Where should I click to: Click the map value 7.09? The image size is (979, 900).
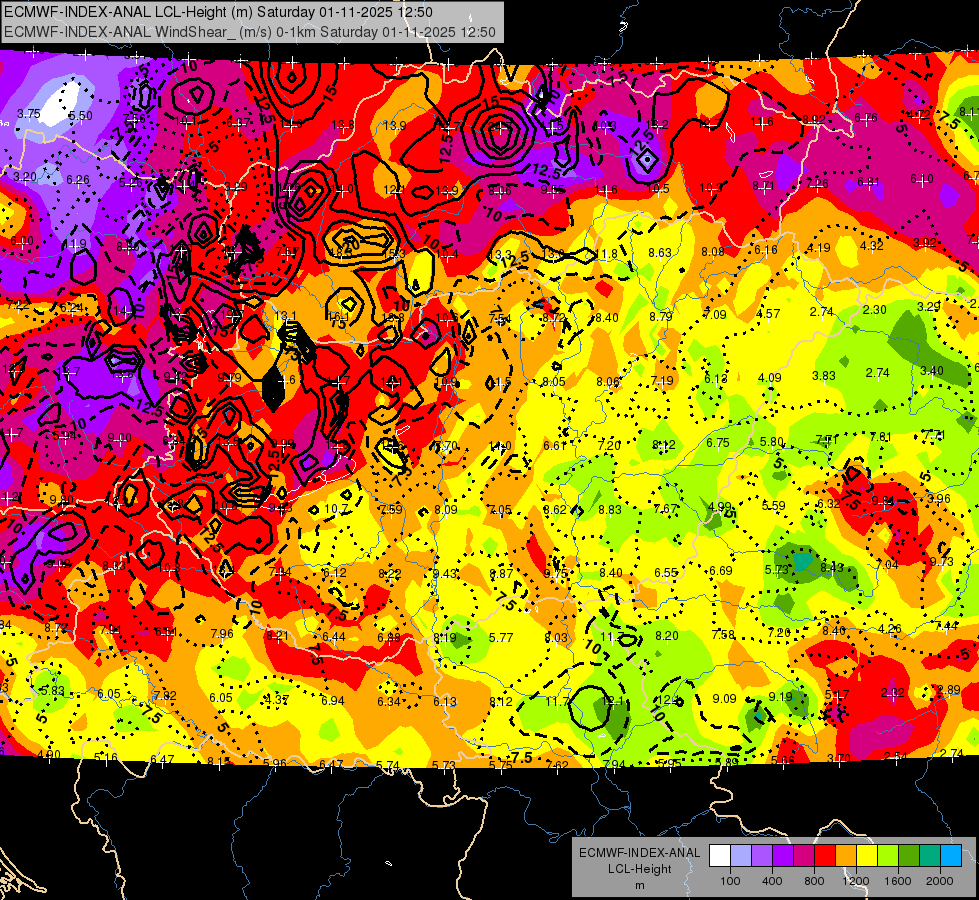point(715,315)
